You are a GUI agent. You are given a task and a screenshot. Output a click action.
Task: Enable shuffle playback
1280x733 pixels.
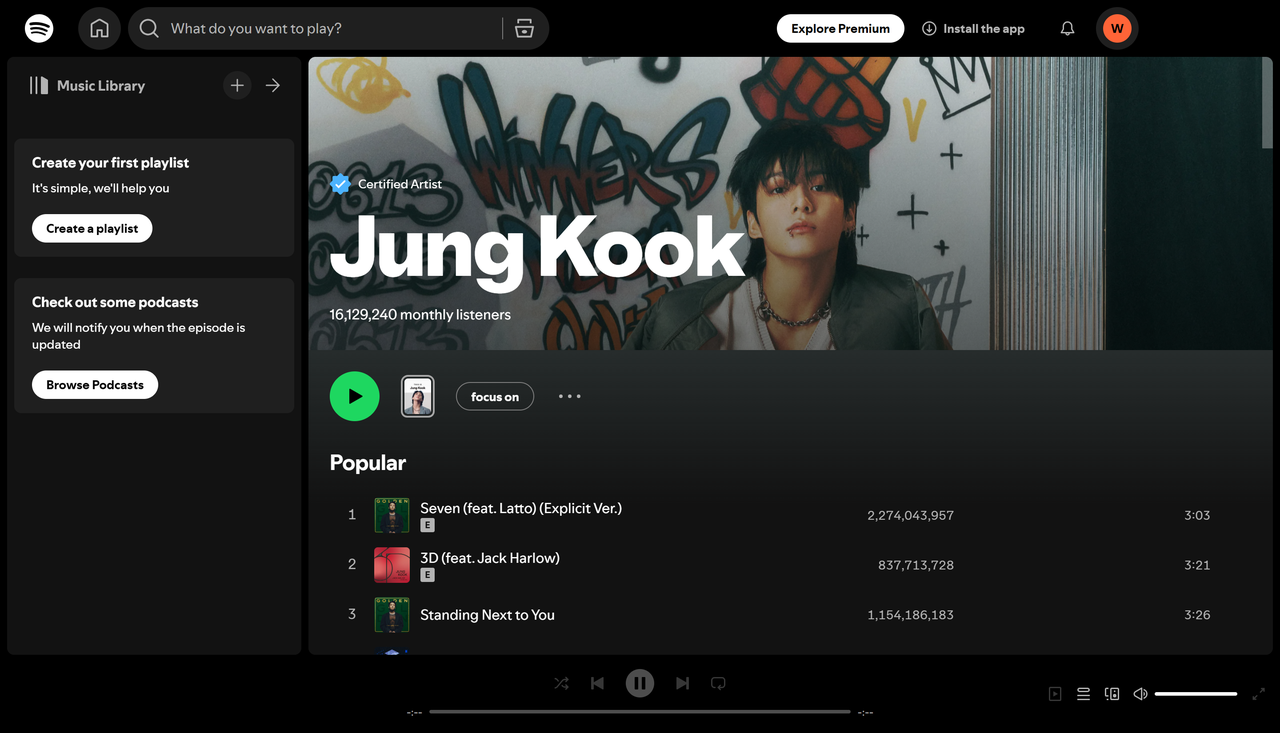pyautogui.click(x=561, y=683)
